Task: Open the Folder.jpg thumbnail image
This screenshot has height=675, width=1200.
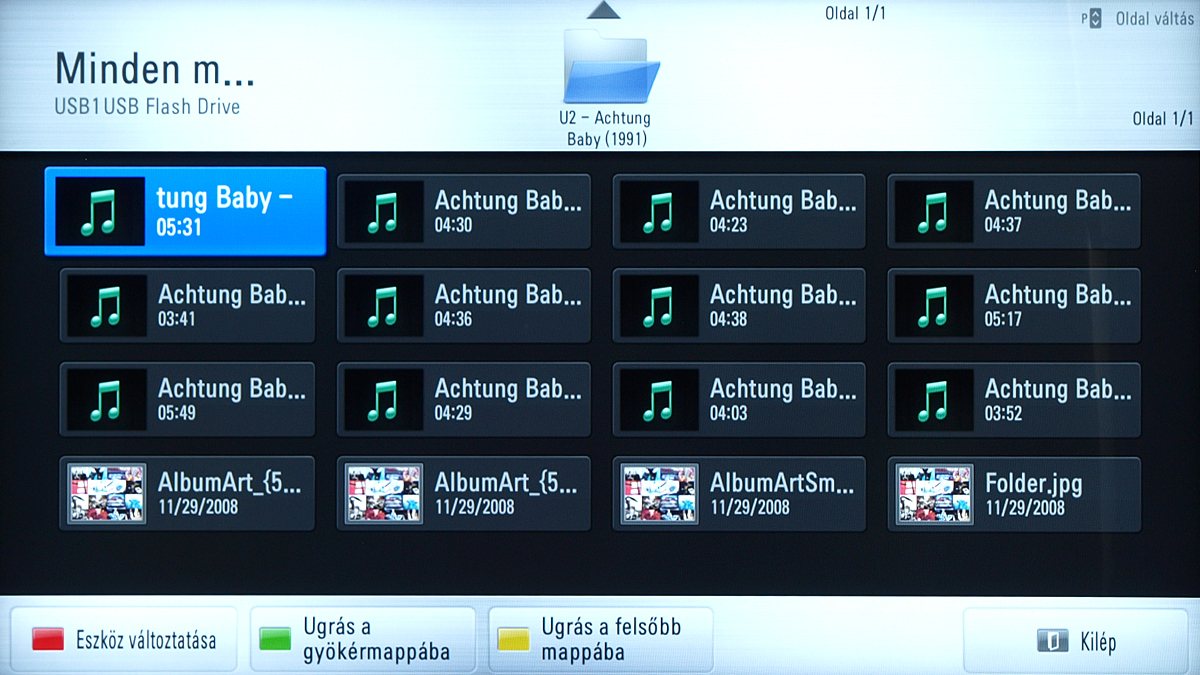Action: [934, 494]
